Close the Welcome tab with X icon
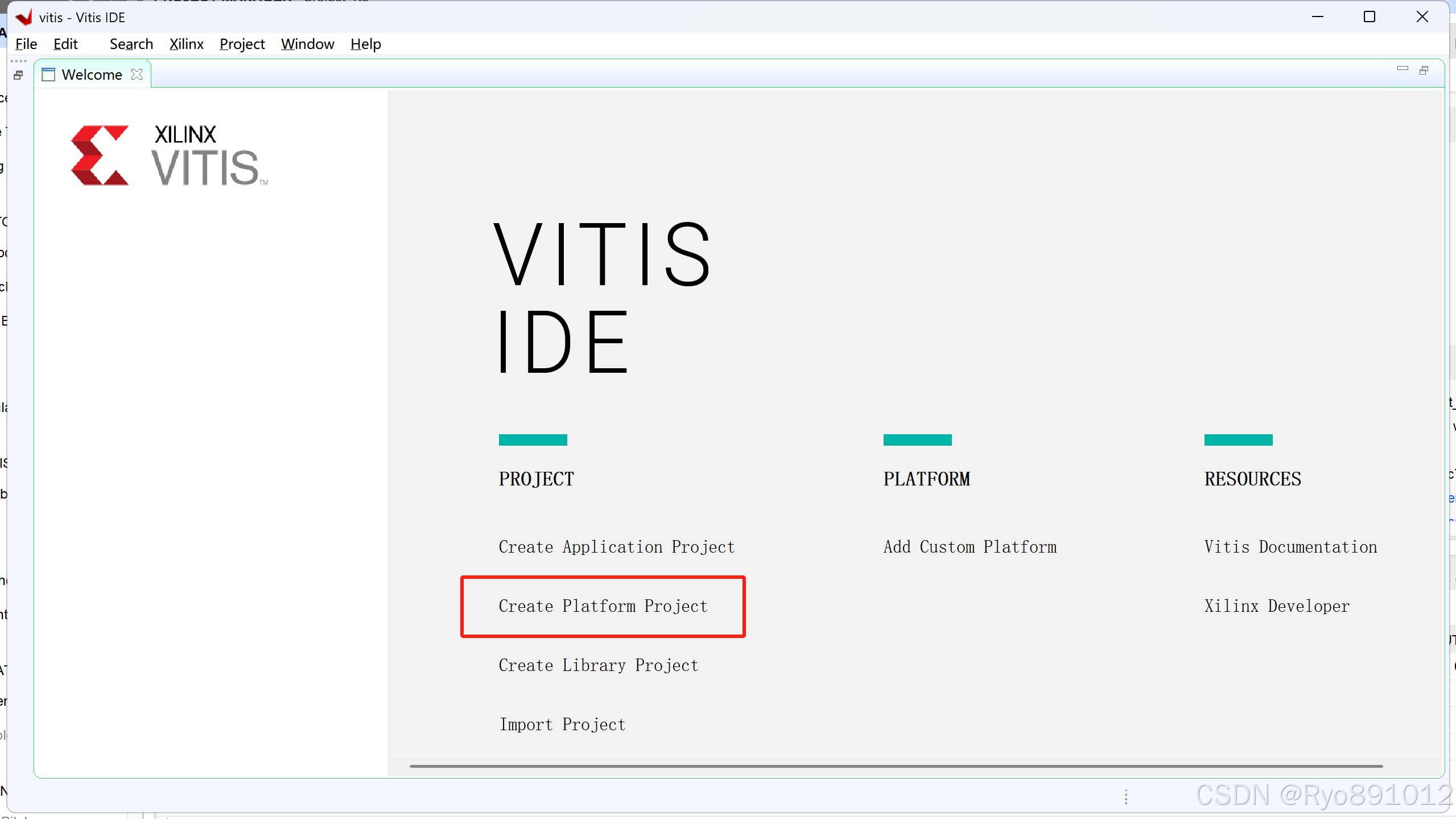This screenshot has height=819, width=1456. coord(137,75)
